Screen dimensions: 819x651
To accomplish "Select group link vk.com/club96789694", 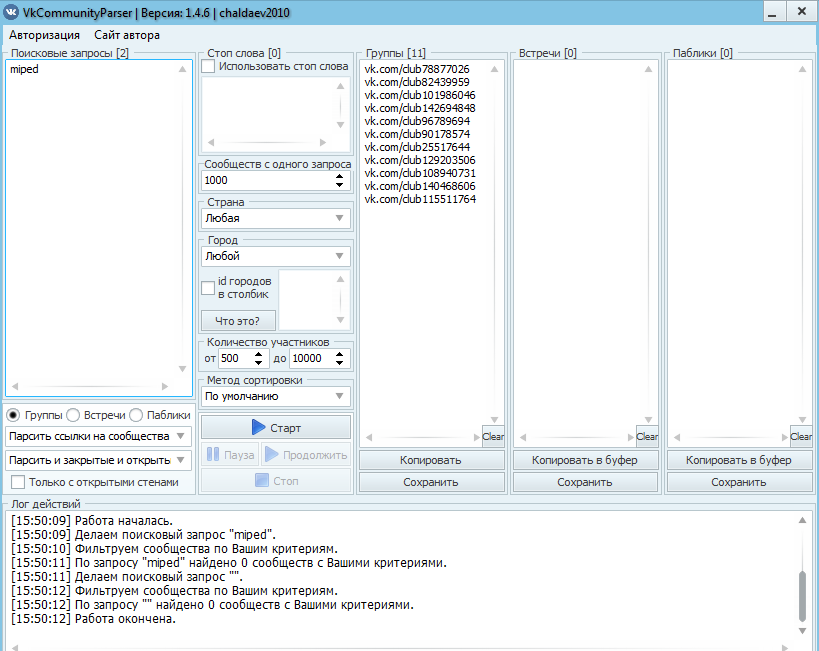I will (x=417, y=121).
